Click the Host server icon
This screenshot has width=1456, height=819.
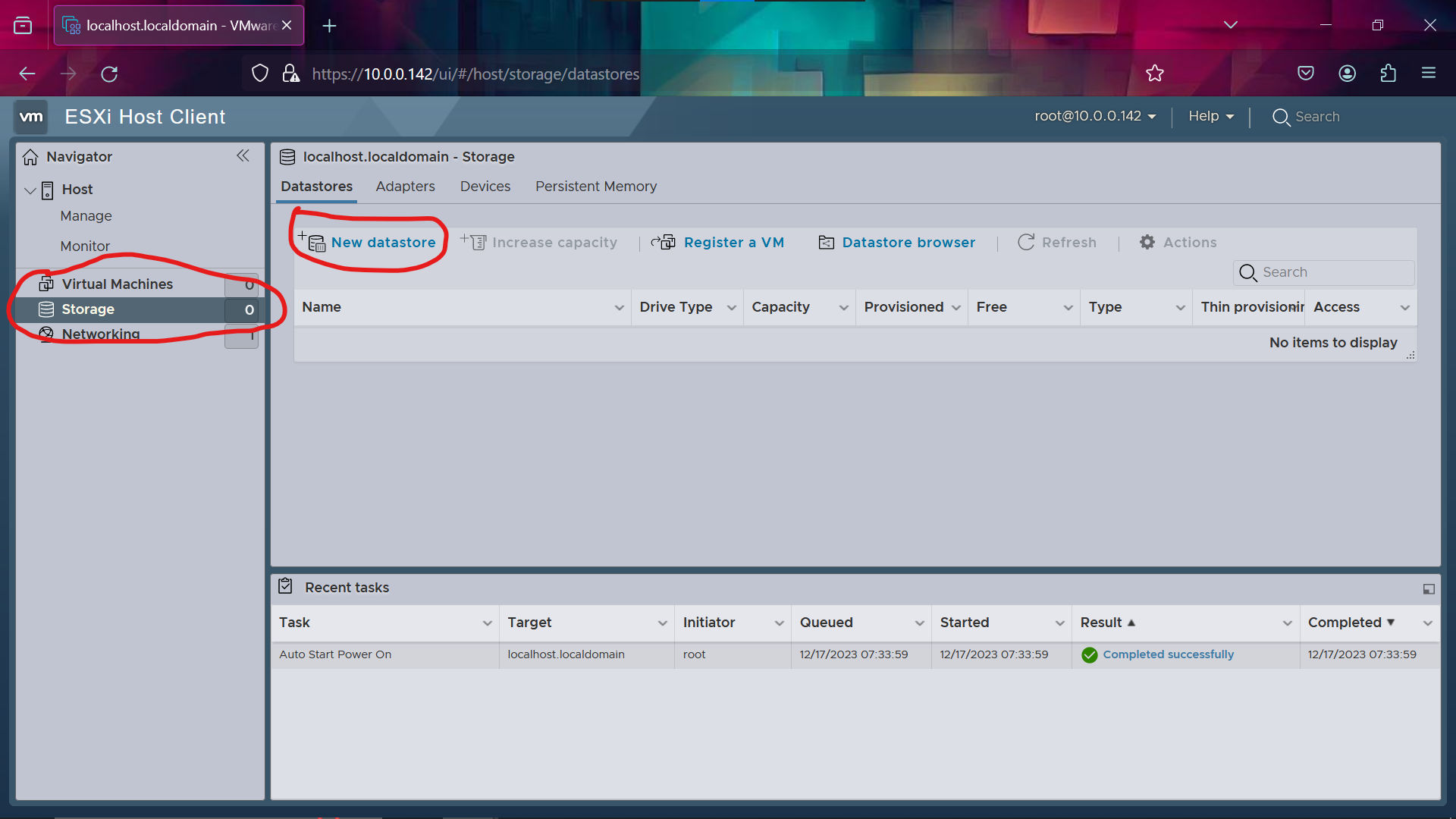pyautogui.click(x=47, y=190)
